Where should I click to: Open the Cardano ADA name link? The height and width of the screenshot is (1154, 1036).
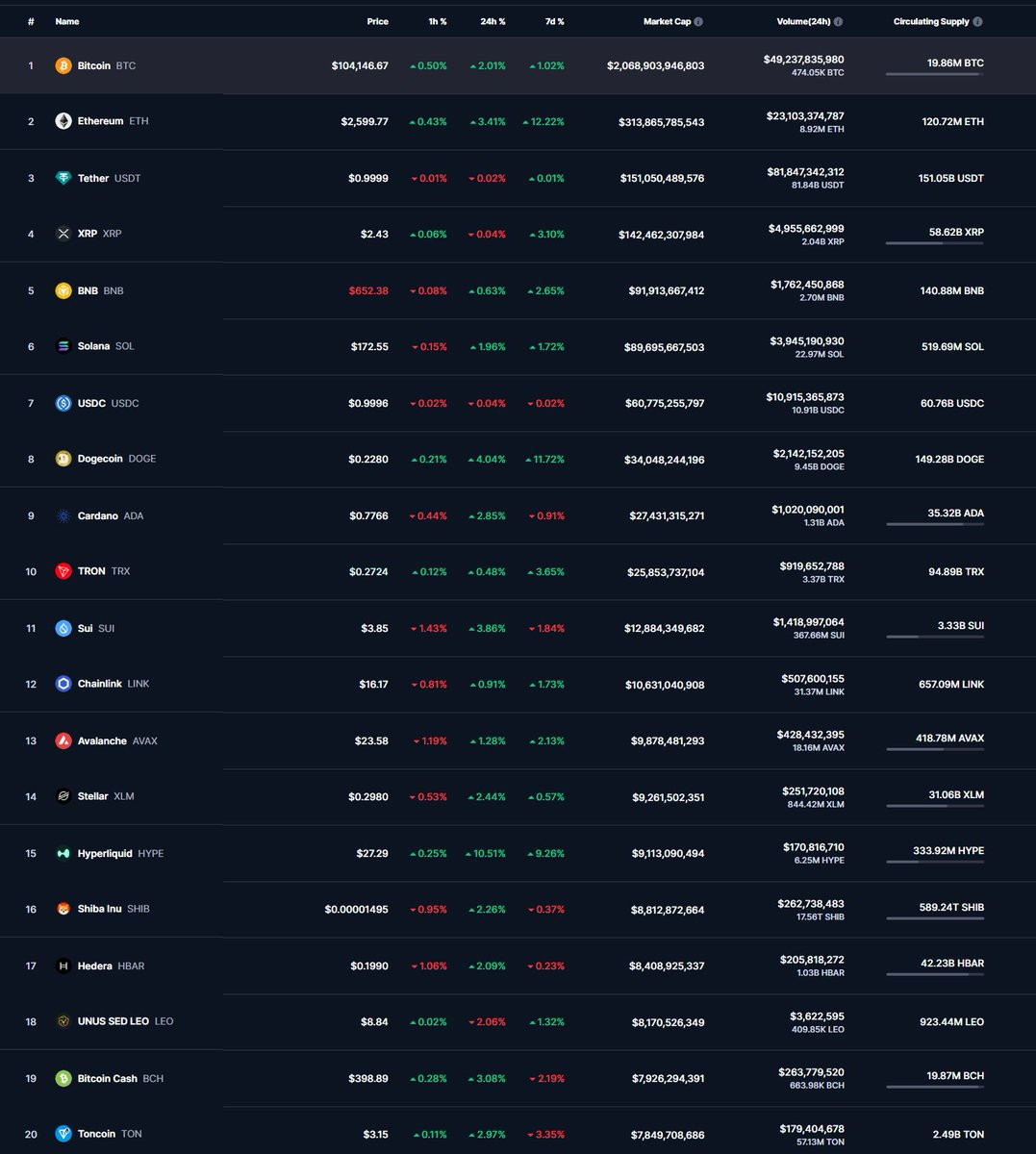point(111,515)
